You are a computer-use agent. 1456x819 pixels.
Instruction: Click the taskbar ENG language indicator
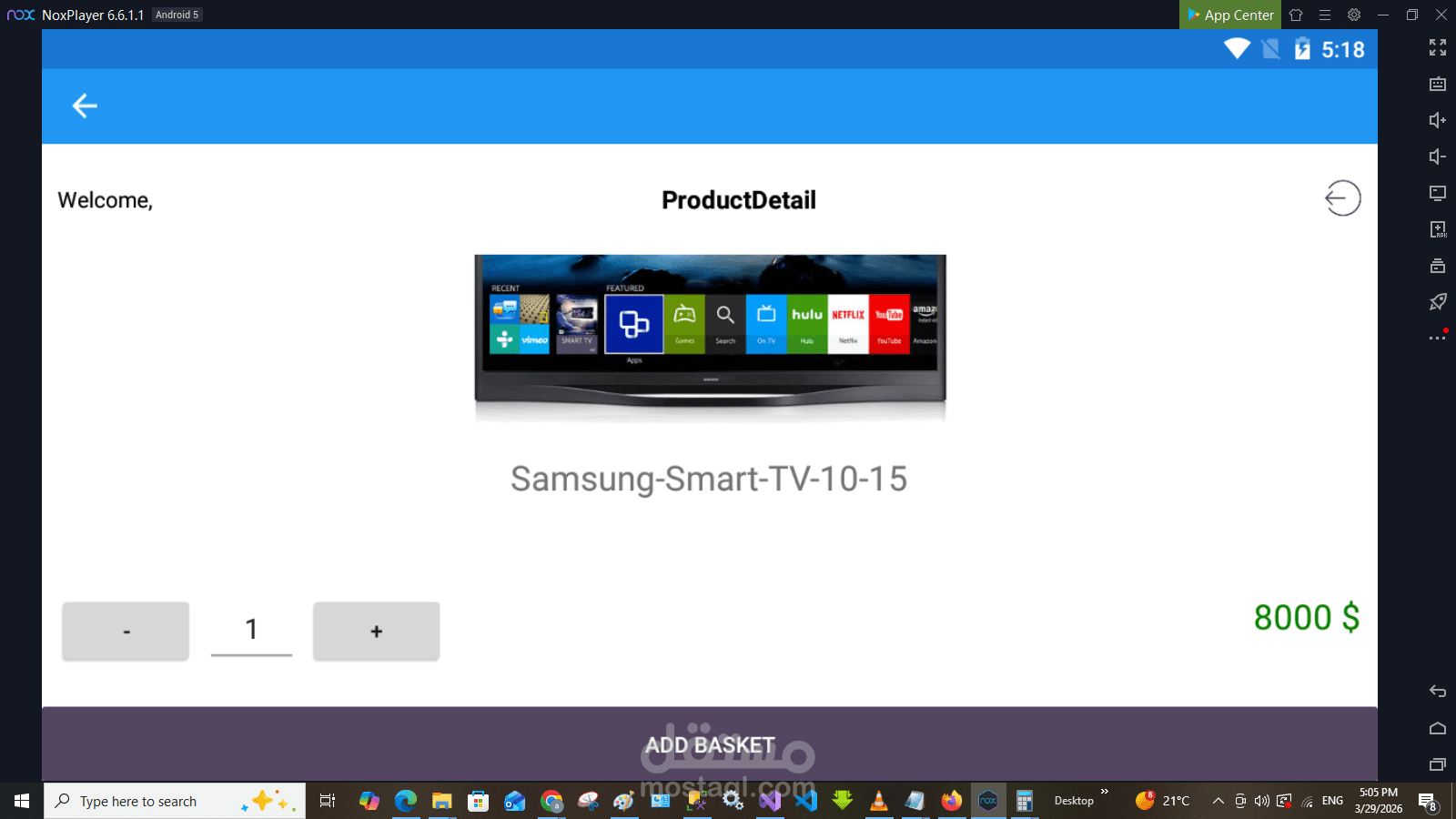(x=1332, y=801)
